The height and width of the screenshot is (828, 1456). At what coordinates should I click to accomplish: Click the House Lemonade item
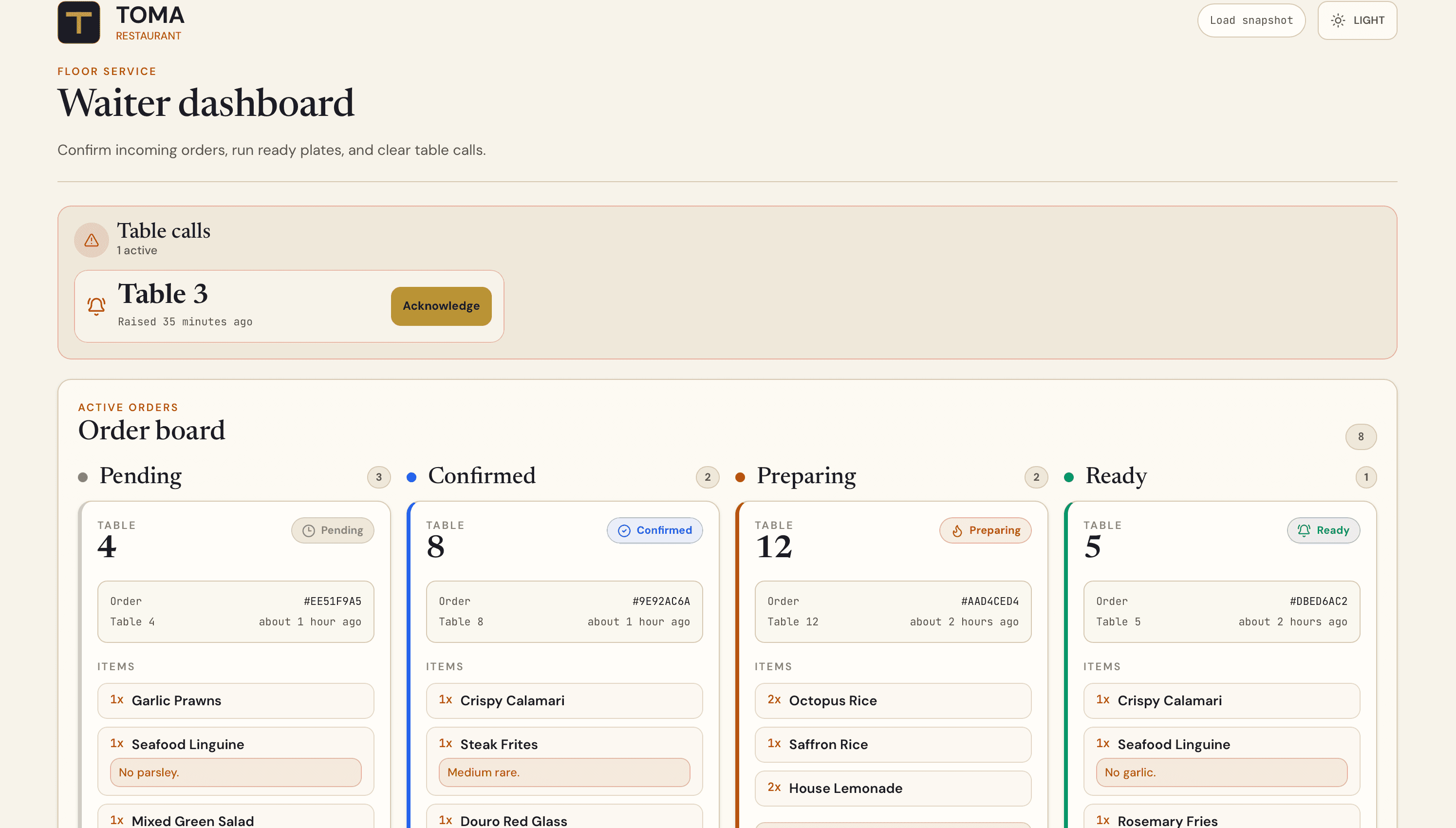pos(893,788)
